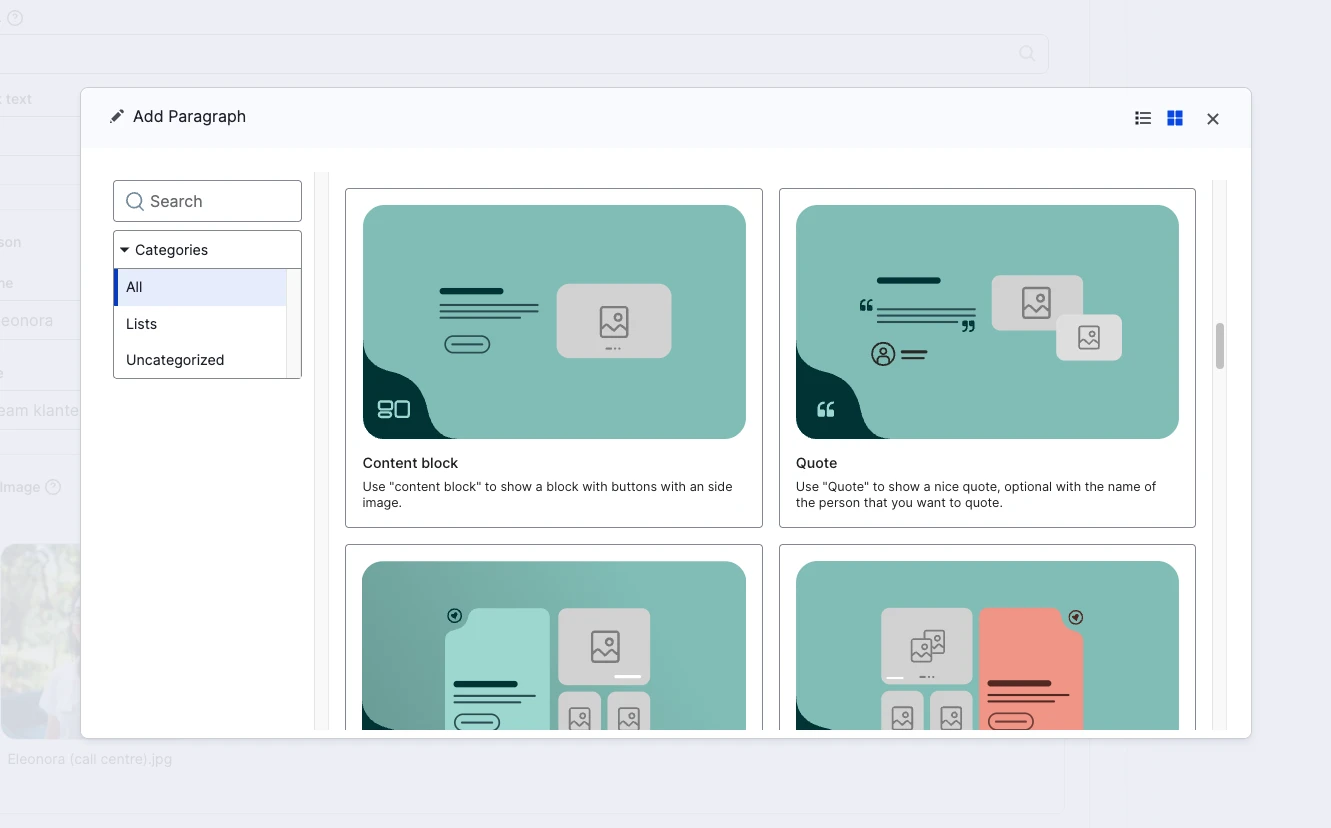The width and height of the screenshot is (1331, 828).
Task: Click the Content block description text
Action: click(x=547, y=495)
